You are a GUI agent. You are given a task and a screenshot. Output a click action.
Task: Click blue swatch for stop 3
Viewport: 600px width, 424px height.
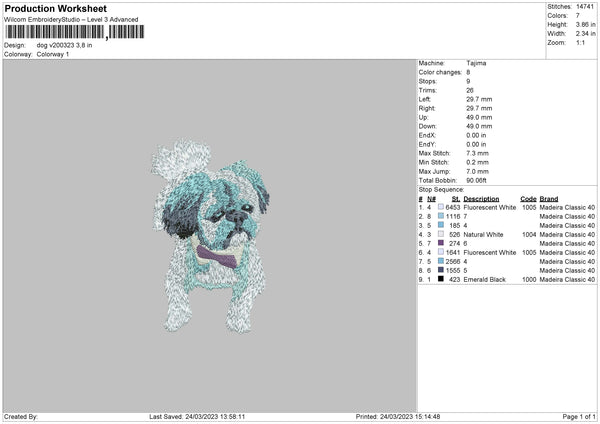click(441, 225)
